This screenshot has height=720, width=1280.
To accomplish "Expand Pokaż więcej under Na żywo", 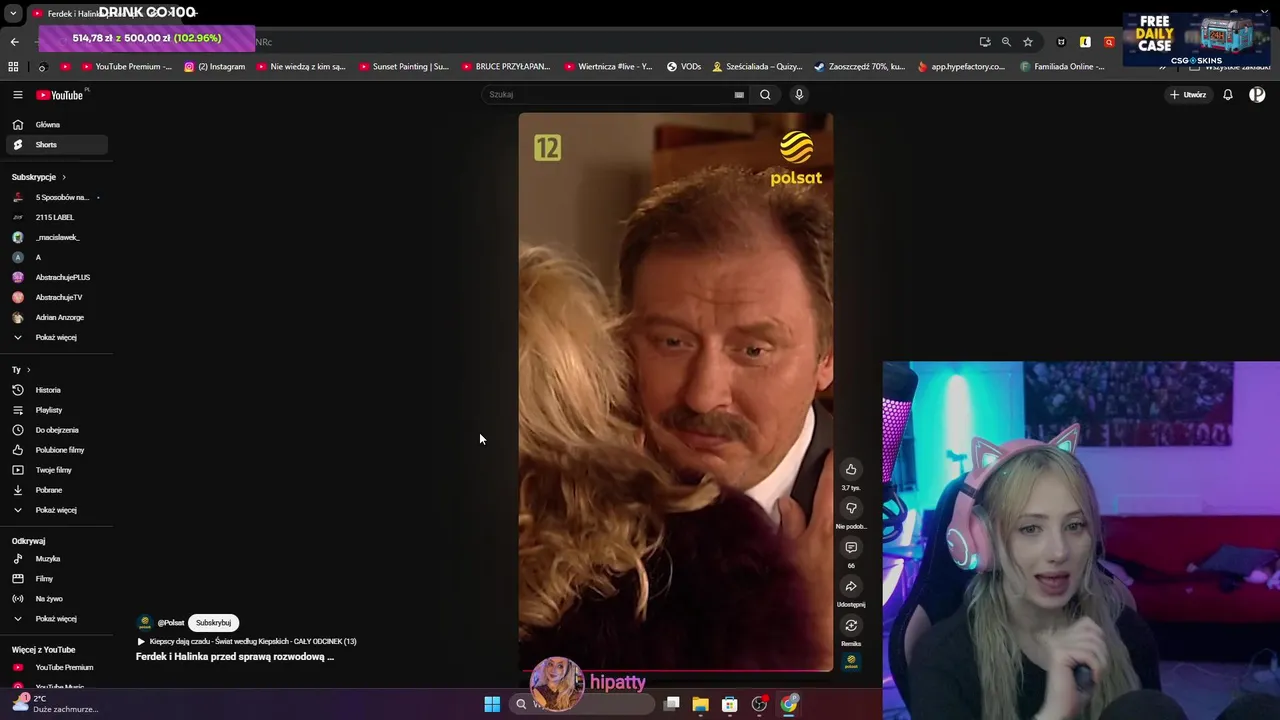I will 56,619.
